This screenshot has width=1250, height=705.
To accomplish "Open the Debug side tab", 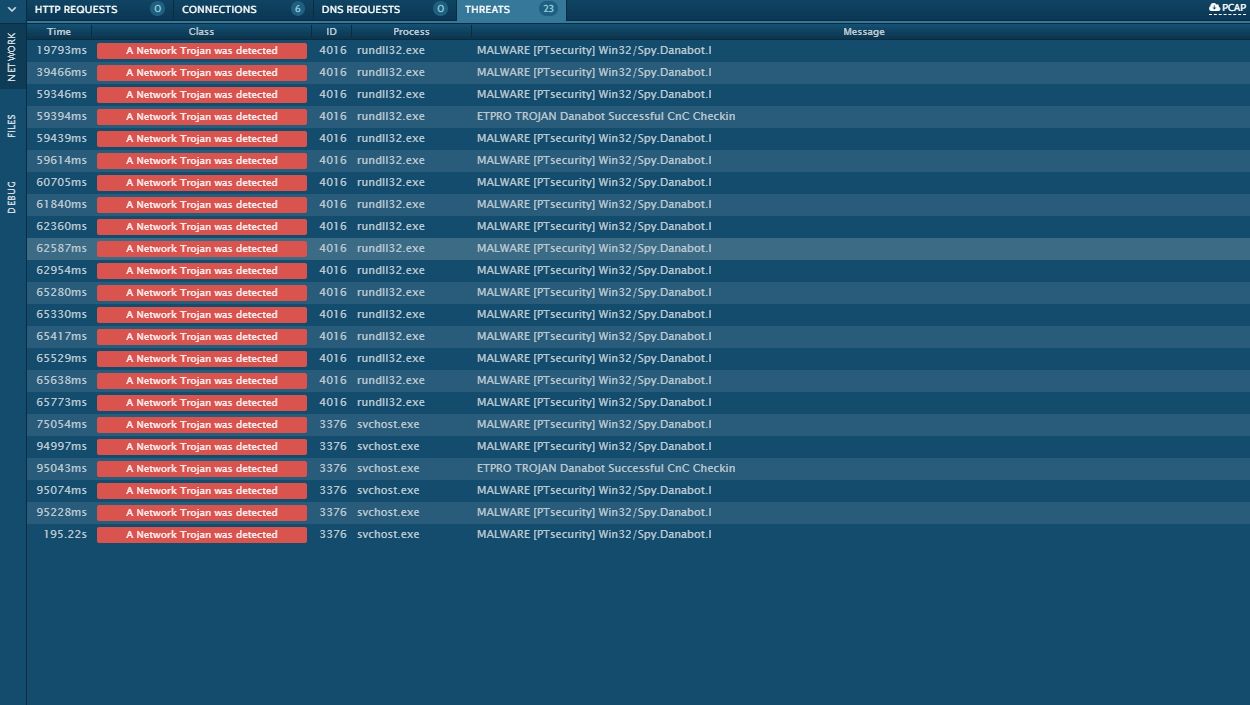I will [12, 197].
